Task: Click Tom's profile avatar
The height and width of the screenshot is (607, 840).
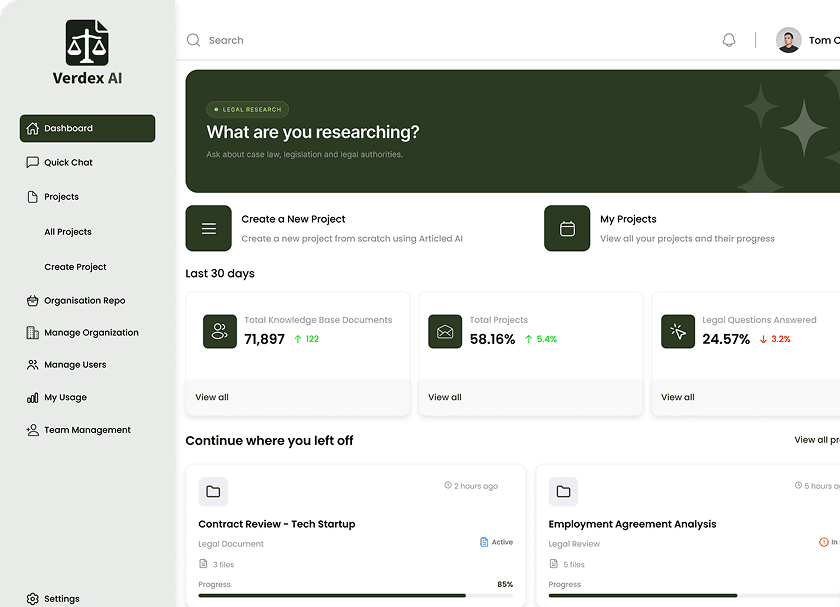Action: (x=789, y=40)
